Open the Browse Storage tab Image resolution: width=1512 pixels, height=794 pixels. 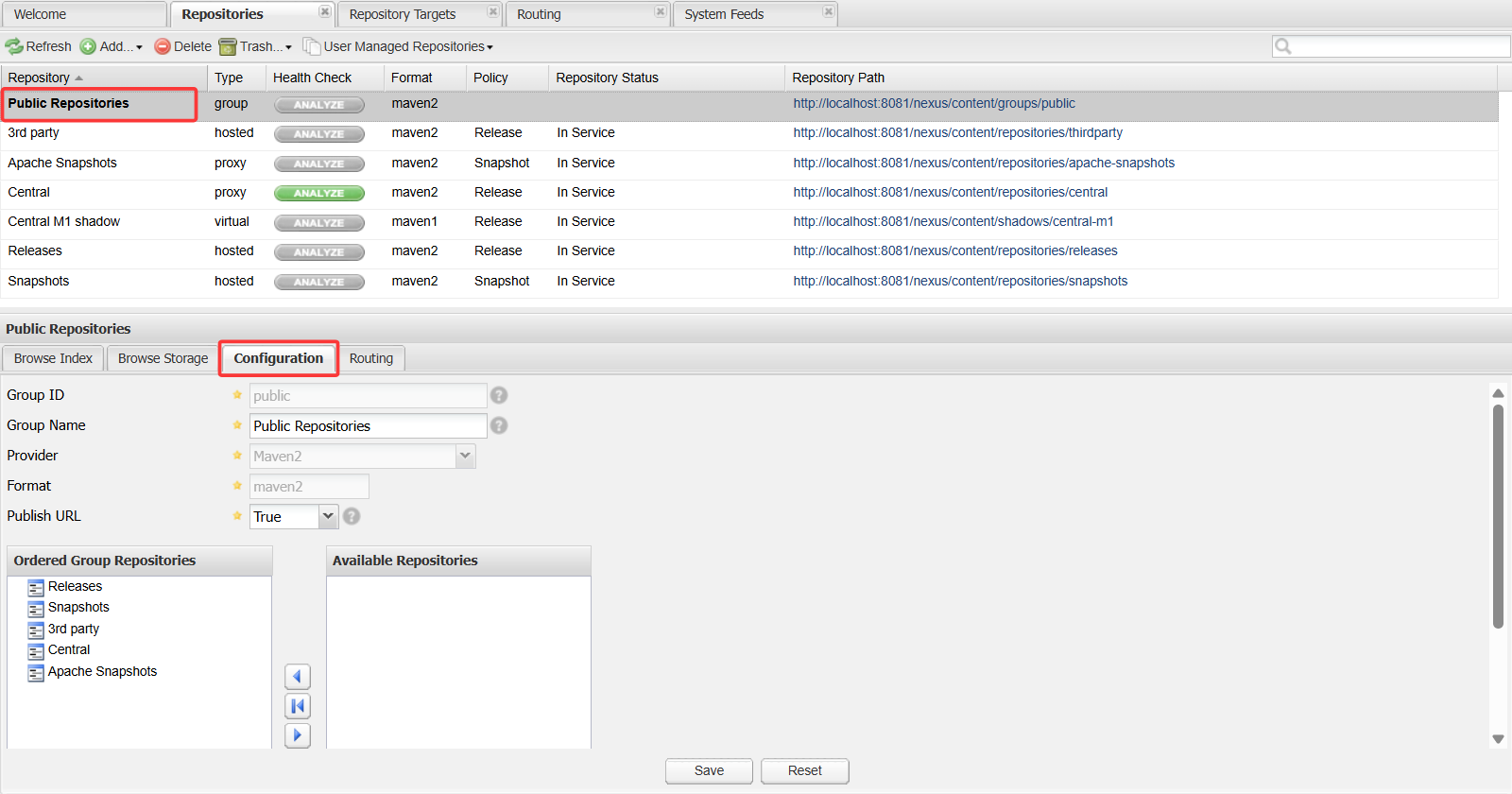pos(163,358)
